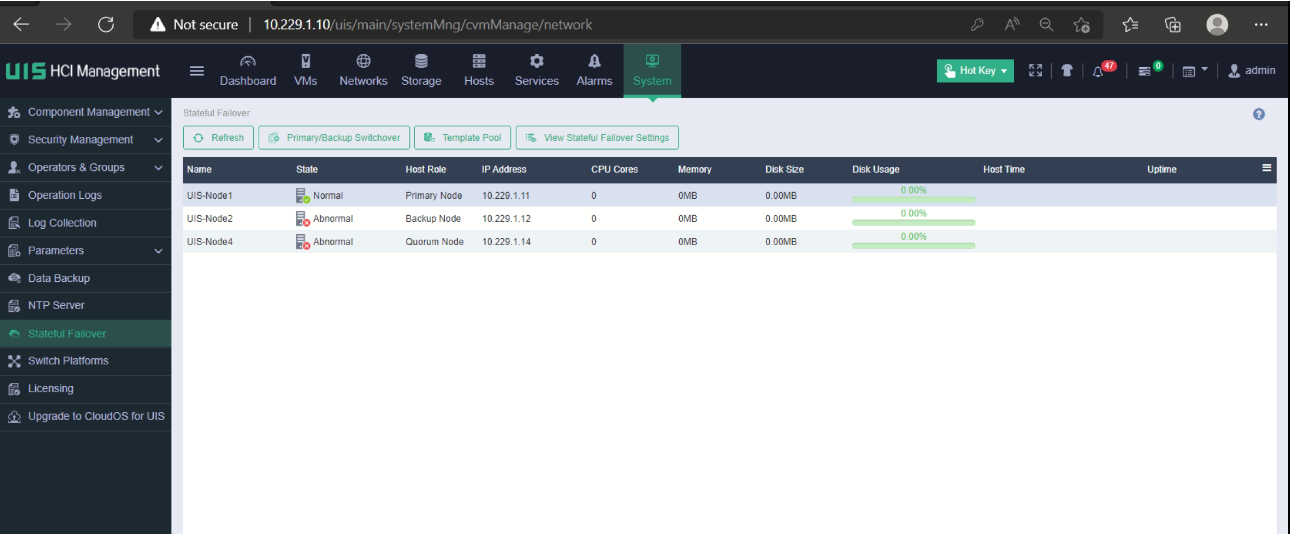This screenshot has width=1290, height=534.
Task: Open the Hot Key dropdown
Action: click(975, 71)
